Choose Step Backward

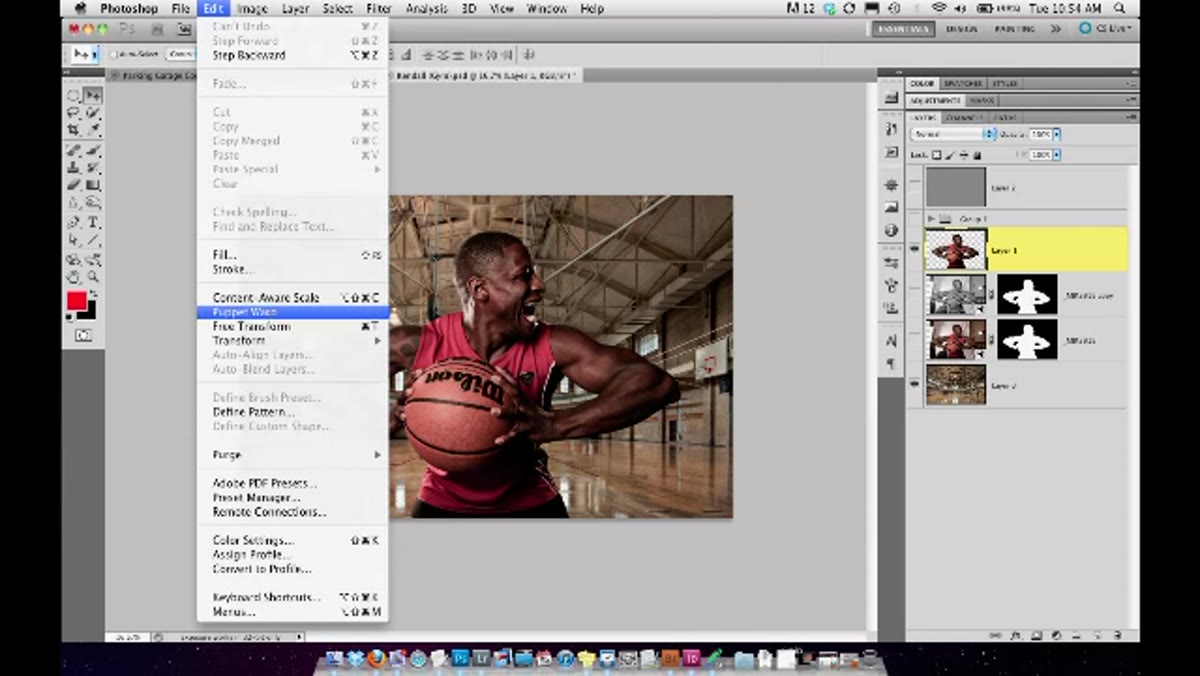292,56
